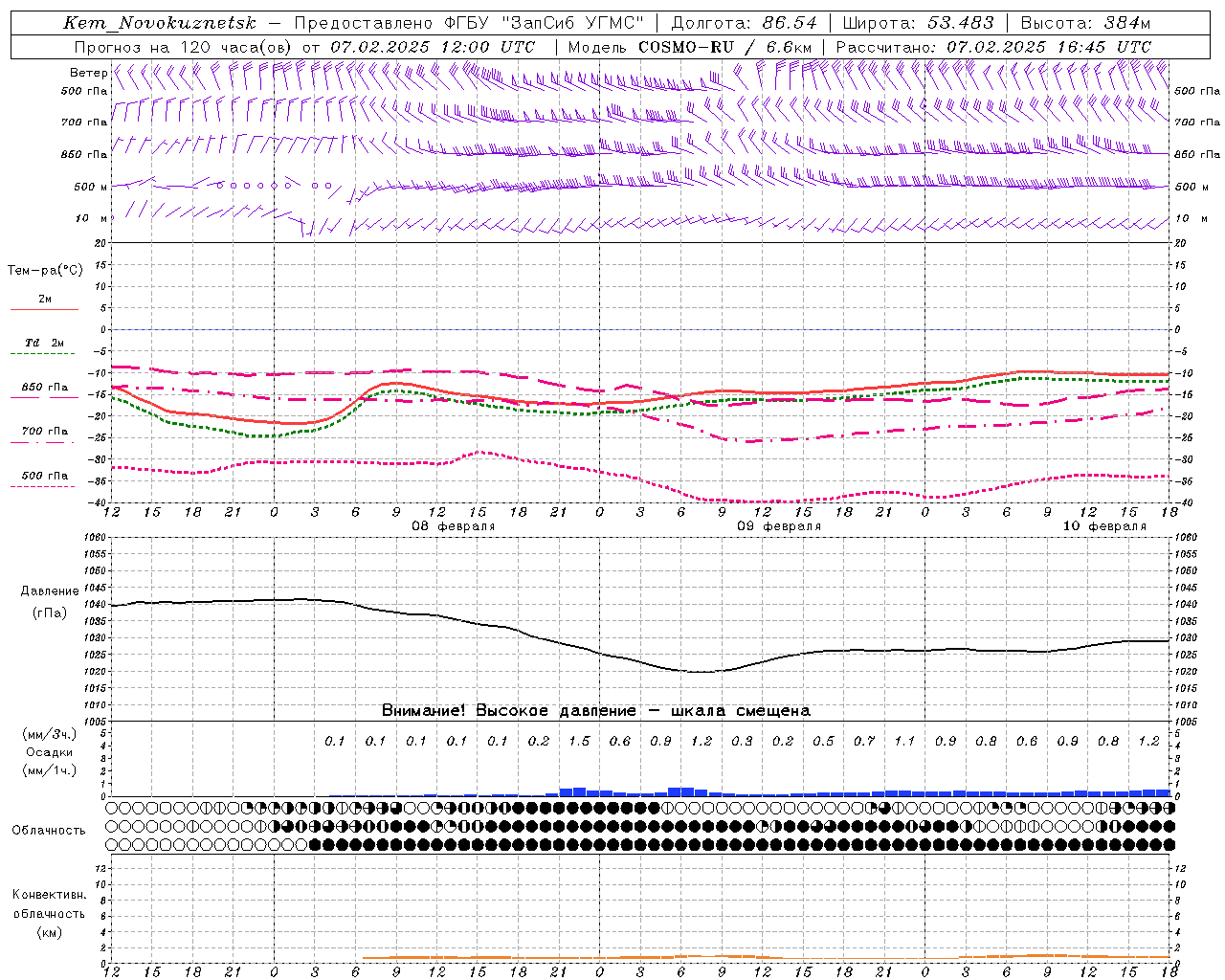Click the Ветер wind panel label
Viewport: 1225px width, 980px height.
pos(89,73)
